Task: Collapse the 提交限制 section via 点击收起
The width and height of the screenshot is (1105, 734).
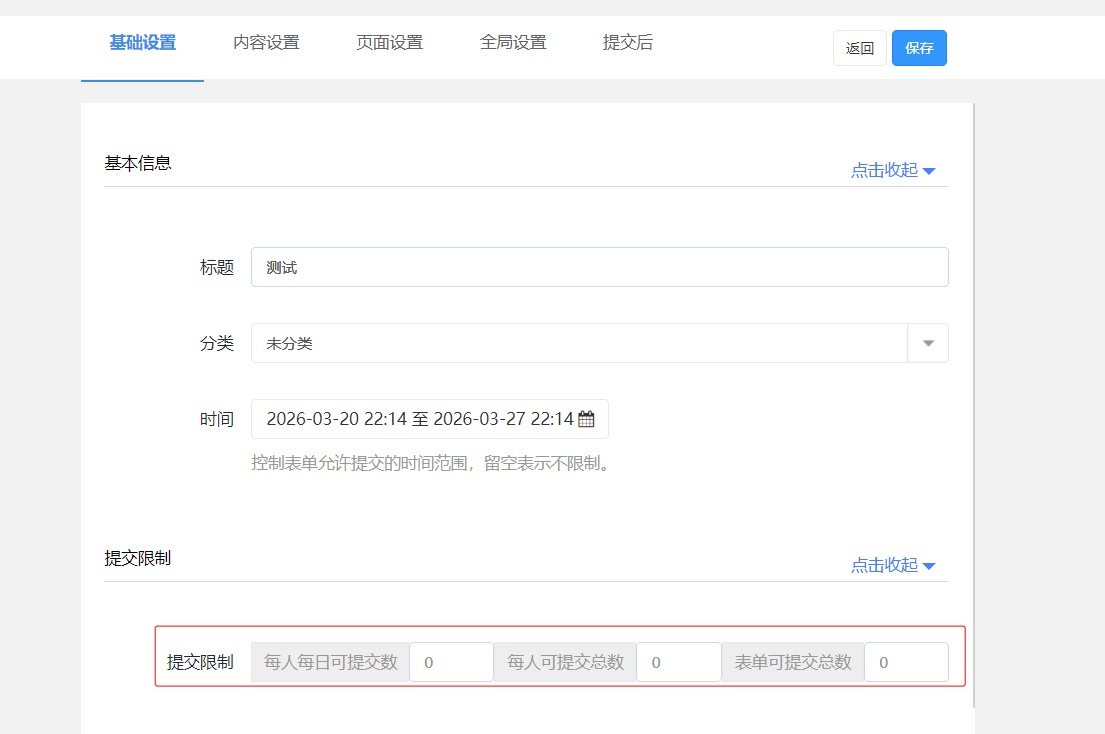Action: tap(892, 565)
